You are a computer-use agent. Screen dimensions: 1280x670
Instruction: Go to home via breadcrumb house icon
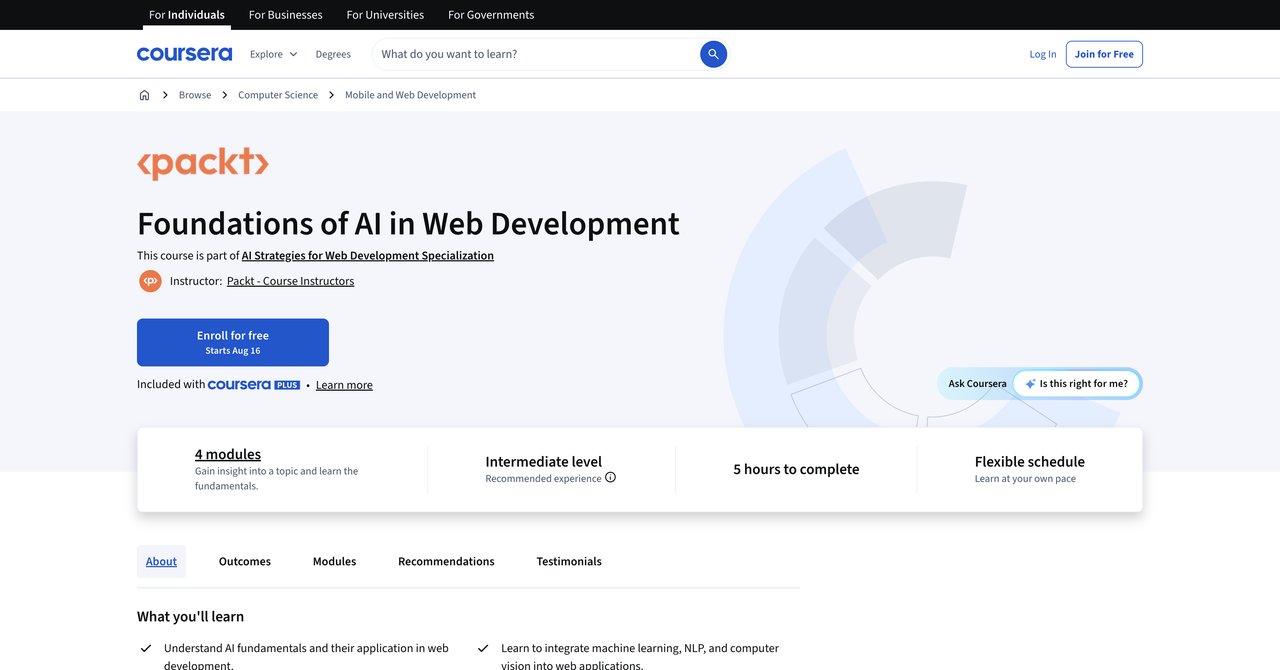[x=144, y=95]
